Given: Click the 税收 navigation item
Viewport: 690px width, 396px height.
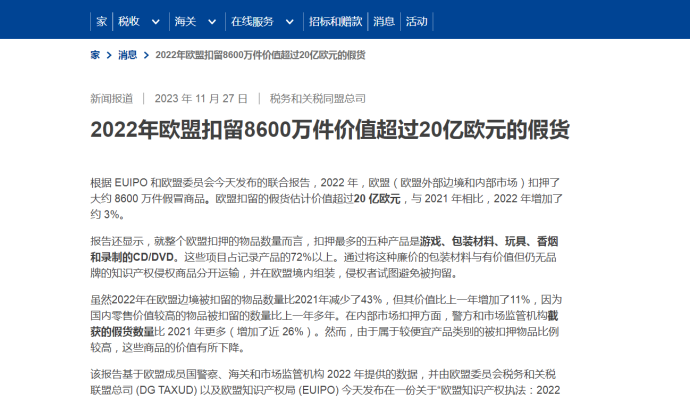Looking at the screenshot, I should point(128,22).
